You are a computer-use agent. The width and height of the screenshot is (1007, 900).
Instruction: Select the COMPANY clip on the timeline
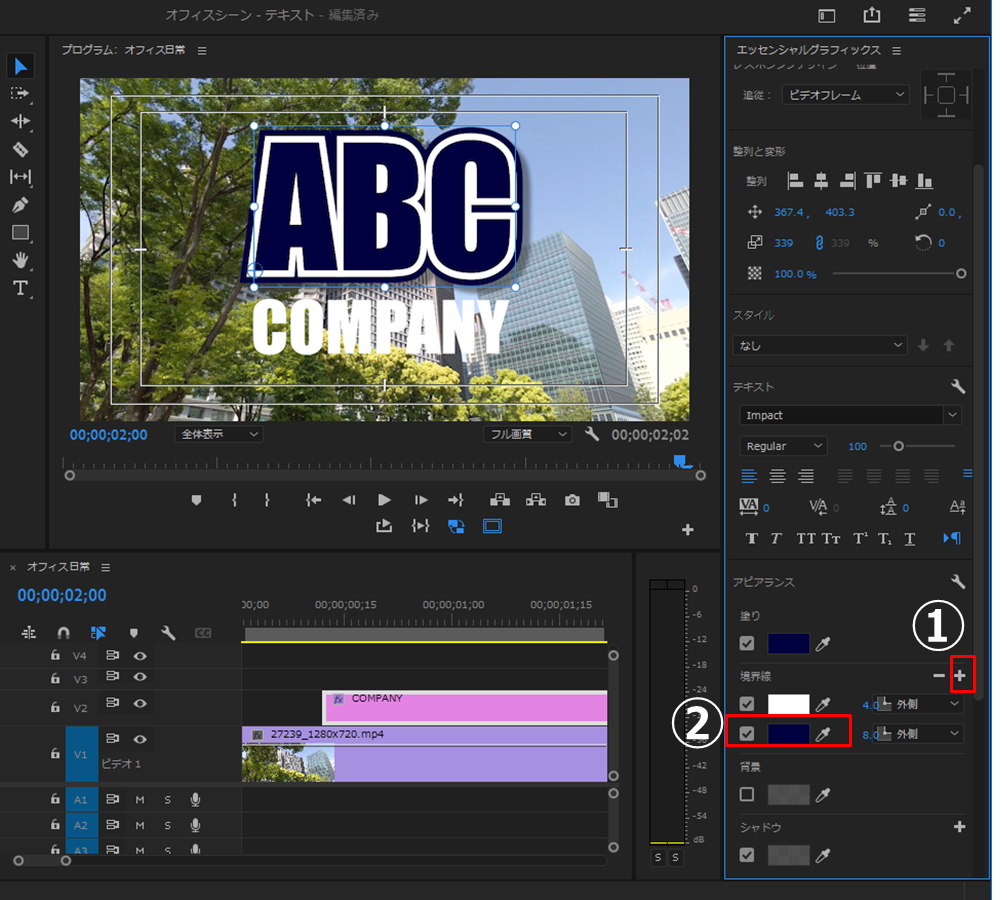tap(465, 707)
